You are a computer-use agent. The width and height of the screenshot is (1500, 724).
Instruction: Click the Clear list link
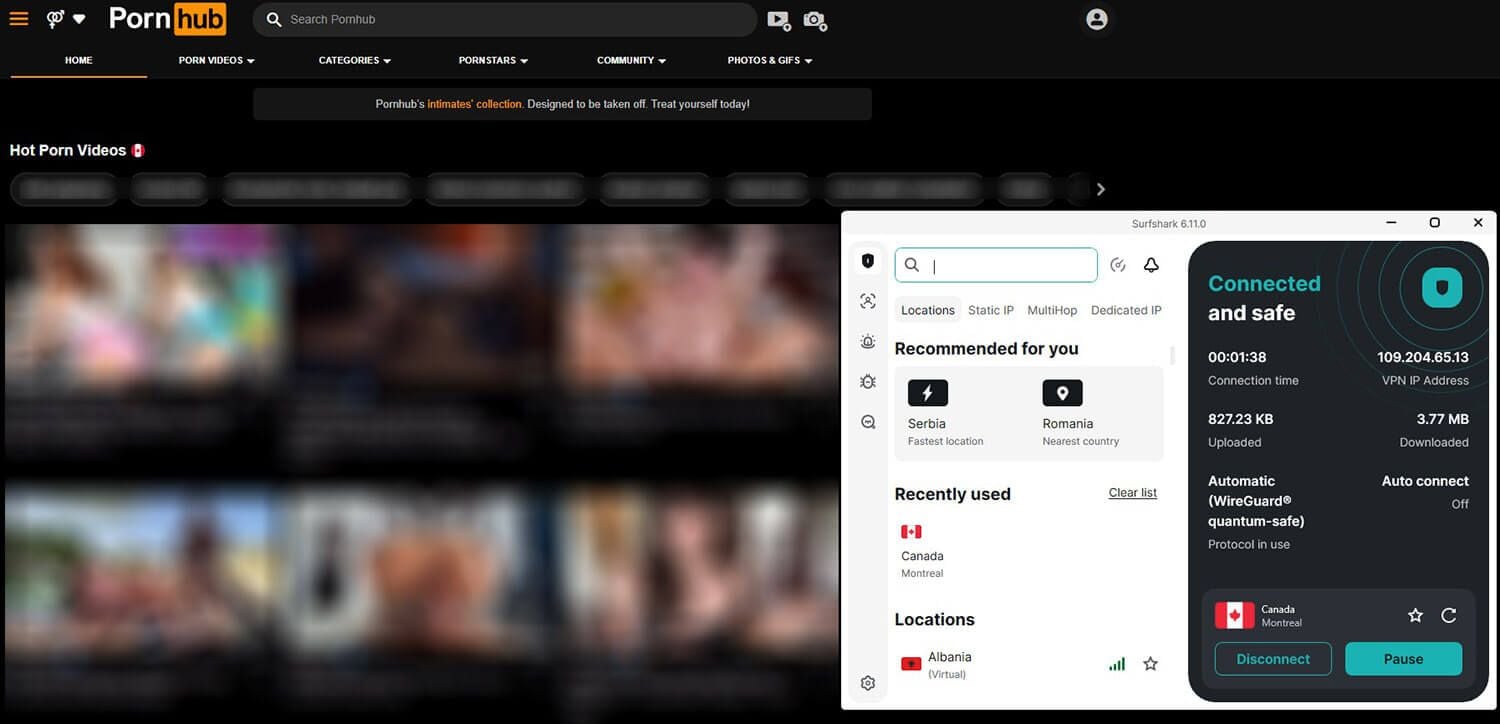pyautogui.click(x=1133, y=493)
